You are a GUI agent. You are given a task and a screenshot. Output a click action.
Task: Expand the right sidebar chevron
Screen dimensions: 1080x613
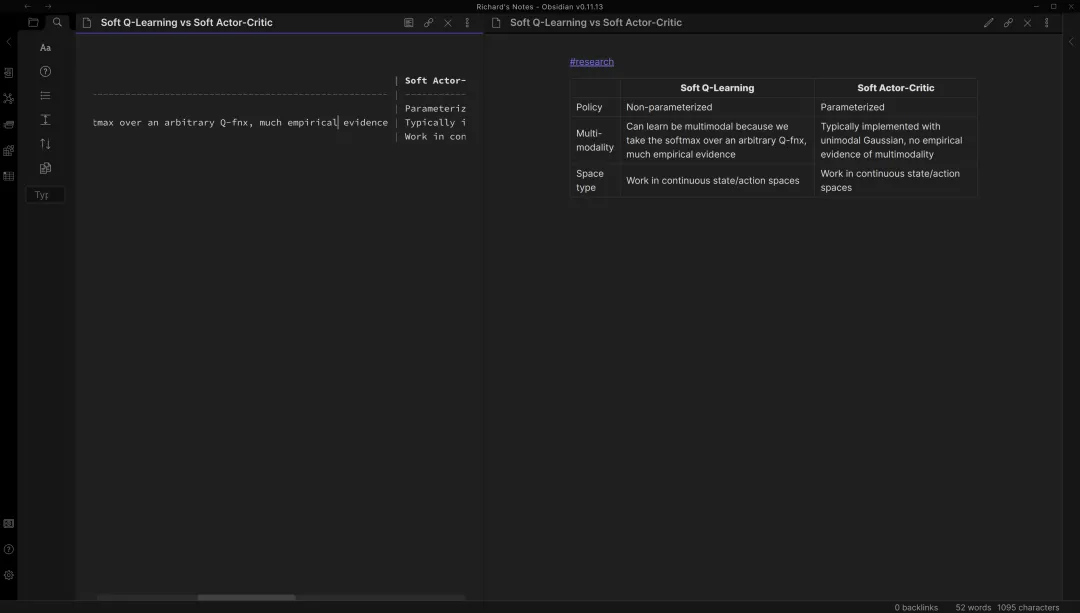1071,42
